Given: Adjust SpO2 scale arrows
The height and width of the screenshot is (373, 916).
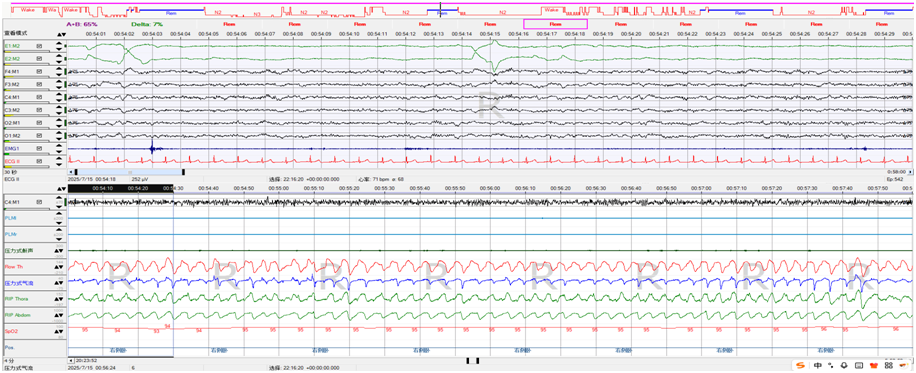Looking at the screenshot, I should (60, 332).
